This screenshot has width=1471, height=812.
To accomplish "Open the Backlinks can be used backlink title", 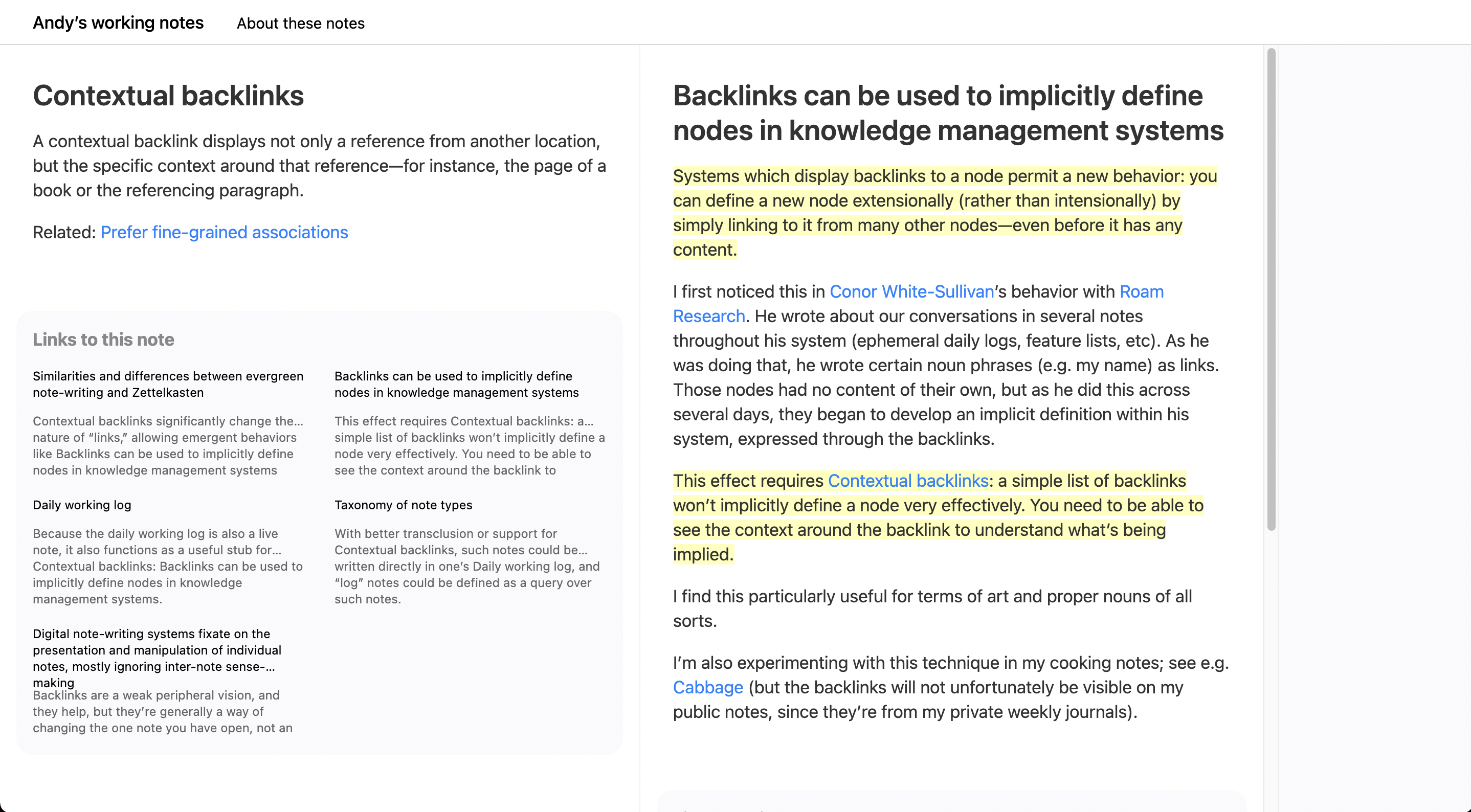I will [456, 385].
